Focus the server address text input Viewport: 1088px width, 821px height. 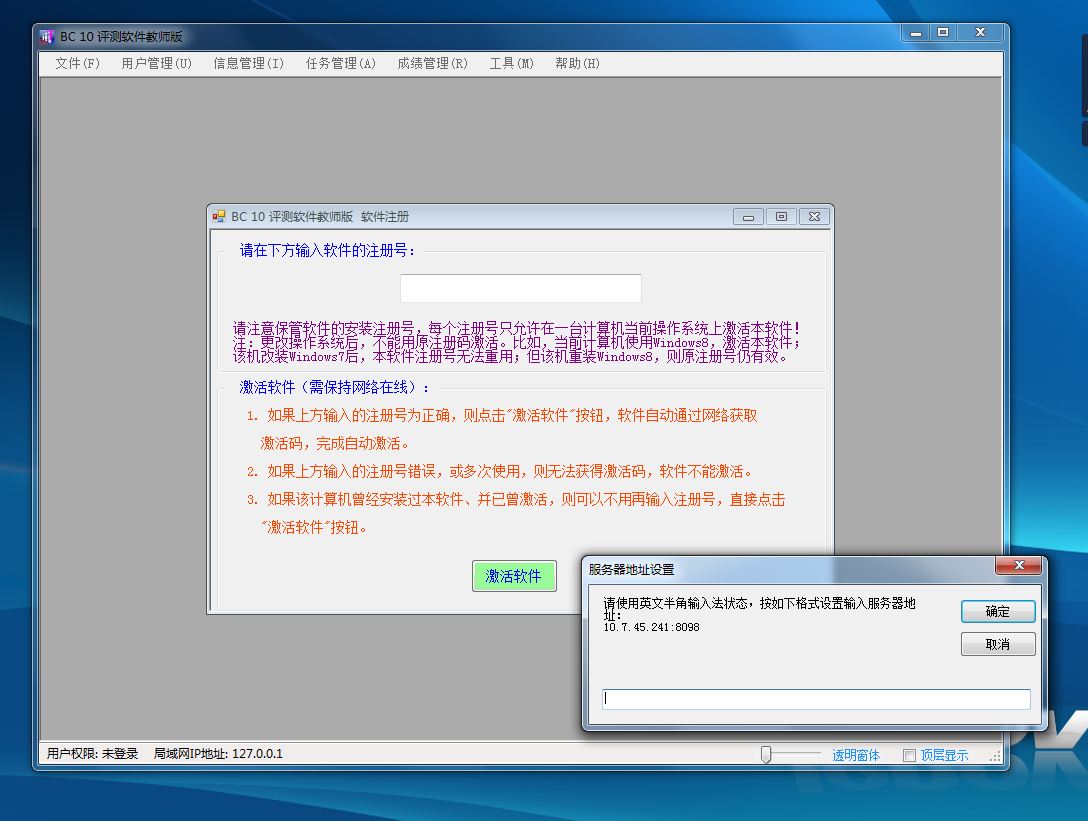pyautogui.click(x=816, y=699)
